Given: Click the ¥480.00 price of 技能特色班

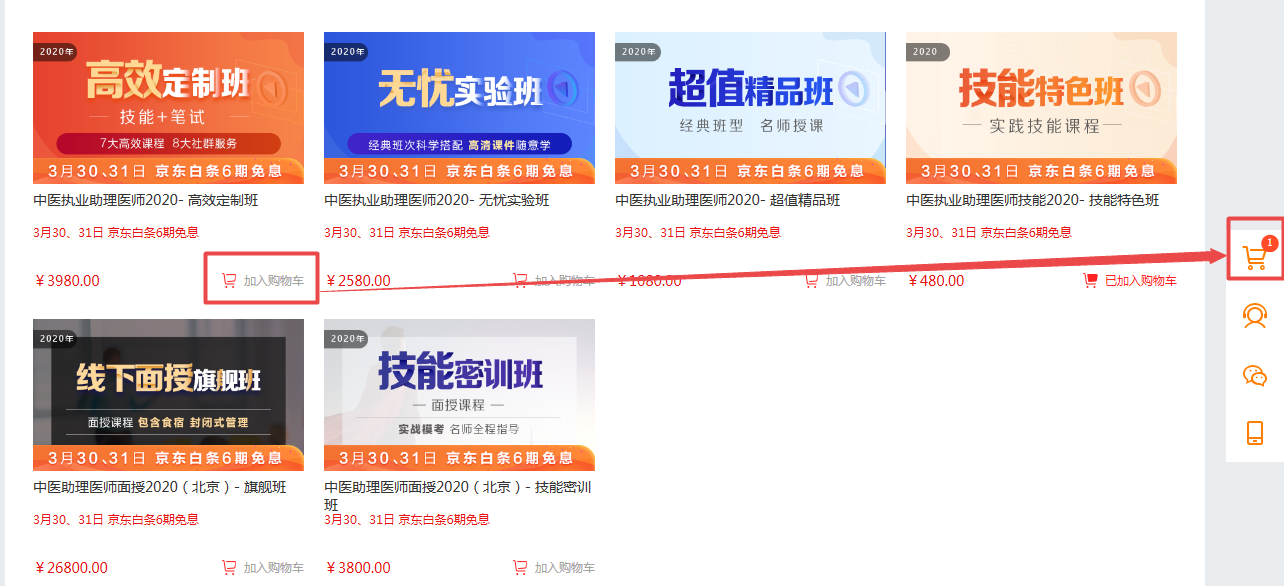Looking at the screenshot, I should point(937,281).
